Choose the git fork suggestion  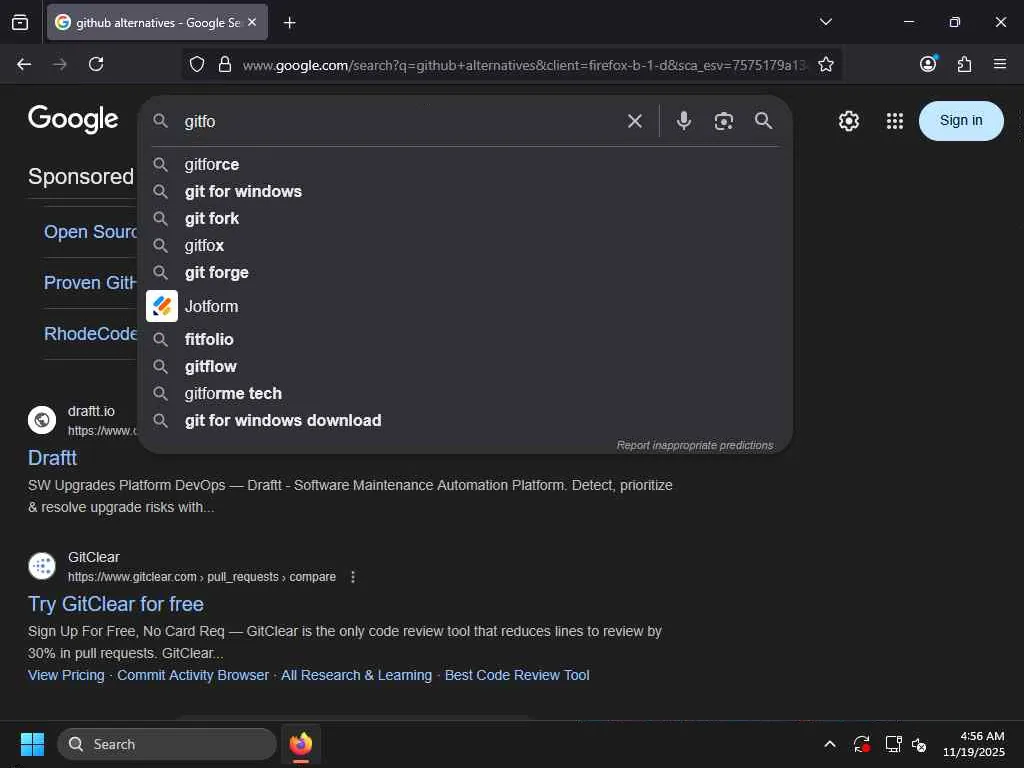(x=465, y=218)
